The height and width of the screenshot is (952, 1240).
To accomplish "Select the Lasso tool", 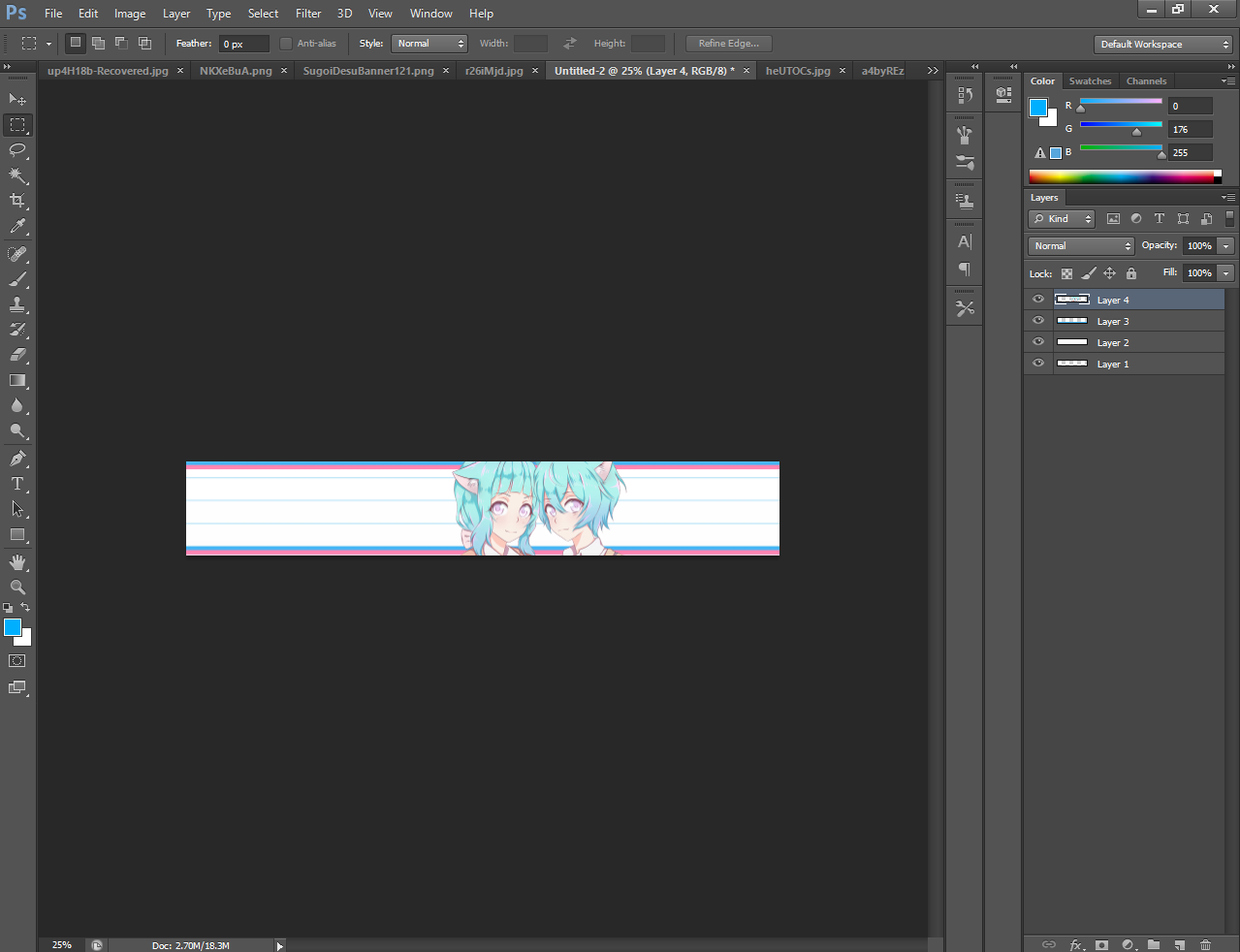I will [17, 150].
